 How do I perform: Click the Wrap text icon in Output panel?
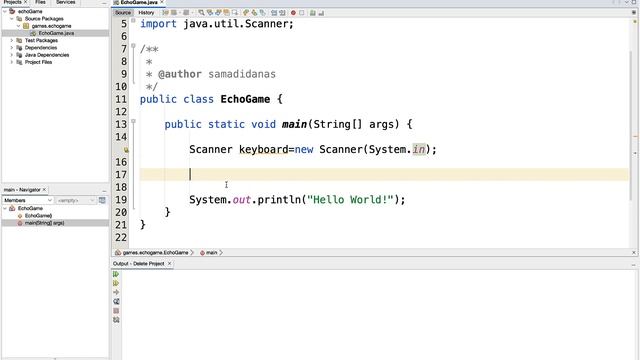point(116,301)
